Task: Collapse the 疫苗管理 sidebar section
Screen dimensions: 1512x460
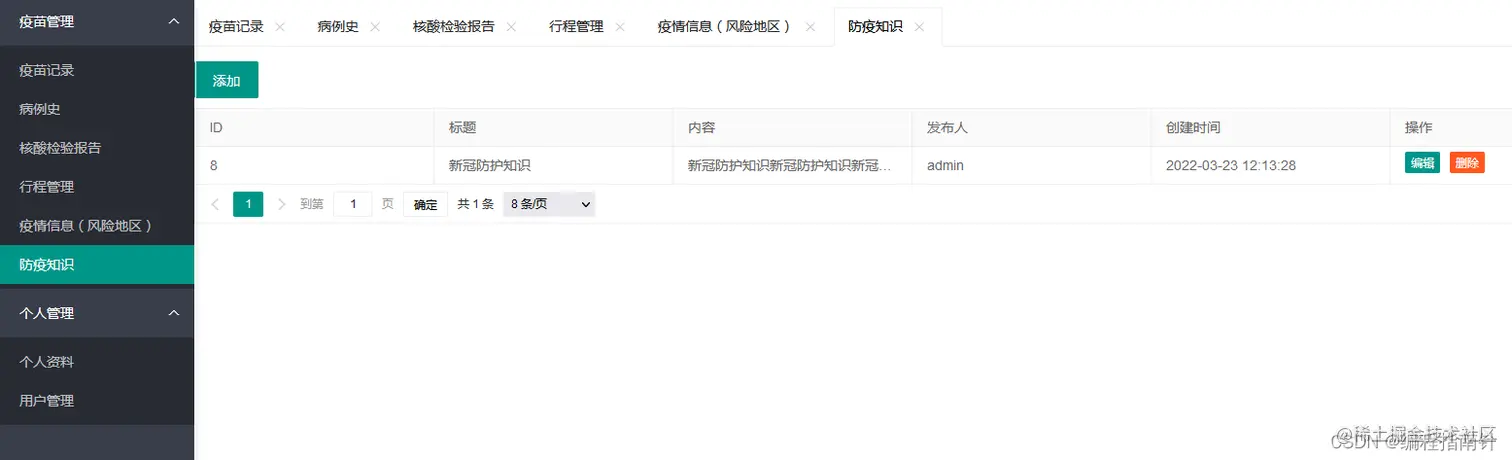Action: 173,21
